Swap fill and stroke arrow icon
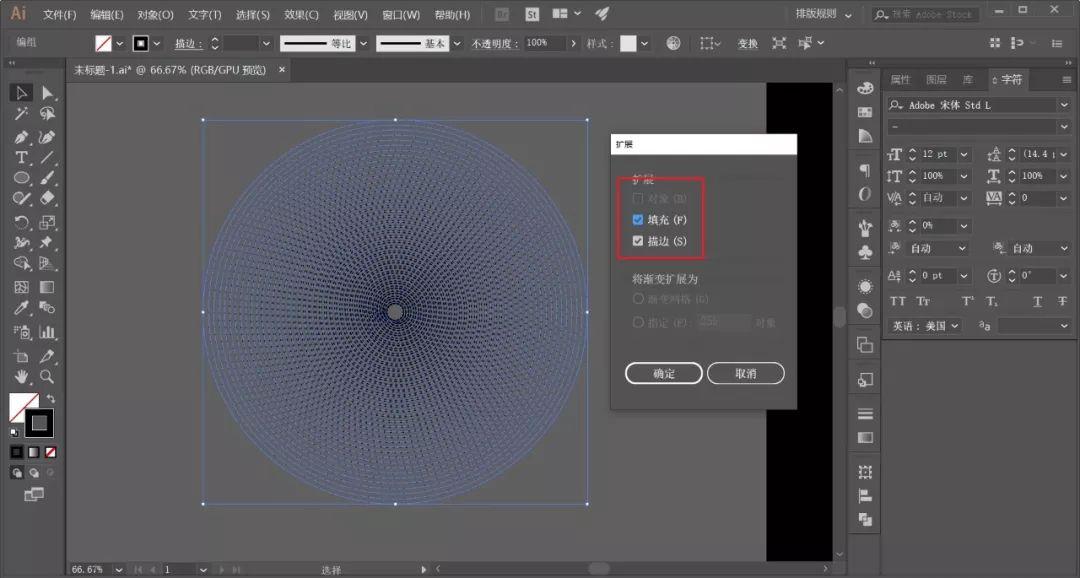1080x578 pixels. [50, 399]
